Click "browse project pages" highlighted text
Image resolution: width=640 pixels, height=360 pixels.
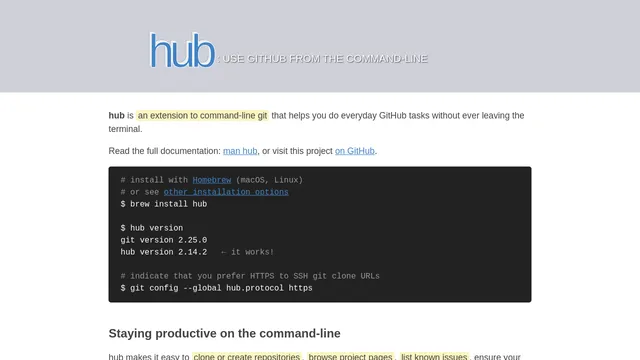pyautogui.click(x=350, y=356)
